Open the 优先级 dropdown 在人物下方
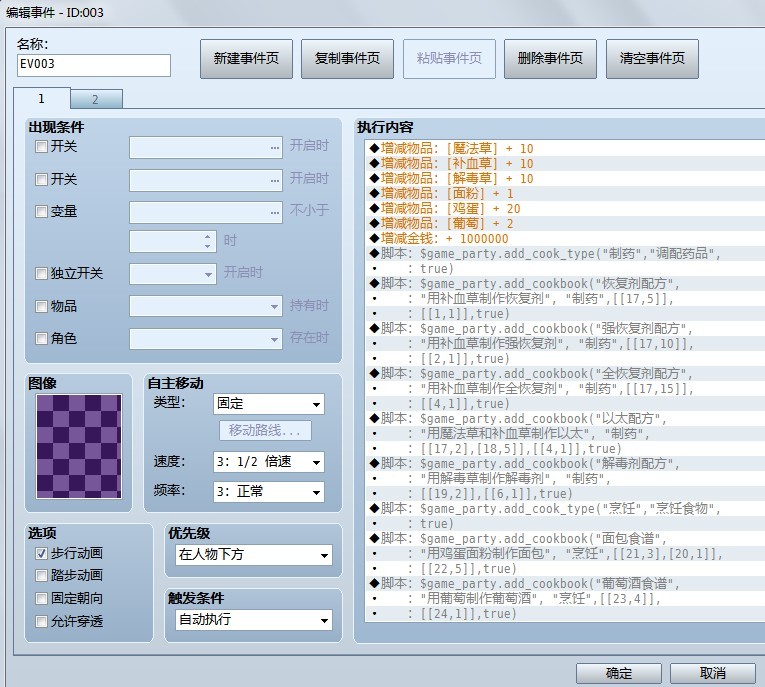This screenshot has height=687, width=765. [x=254, y=555]
